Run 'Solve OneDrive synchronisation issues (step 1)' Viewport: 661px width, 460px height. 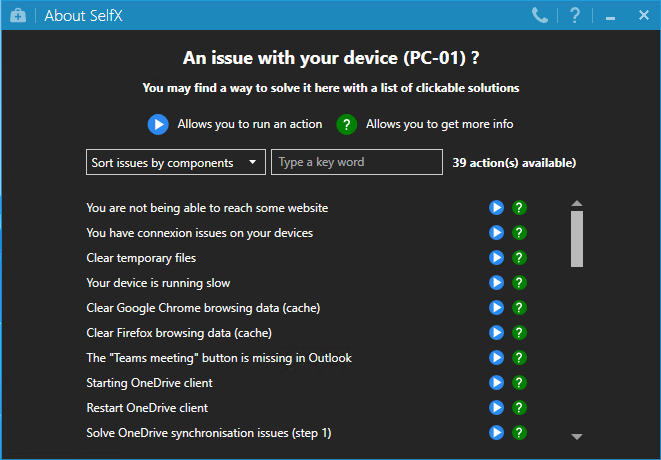(496, 433)
